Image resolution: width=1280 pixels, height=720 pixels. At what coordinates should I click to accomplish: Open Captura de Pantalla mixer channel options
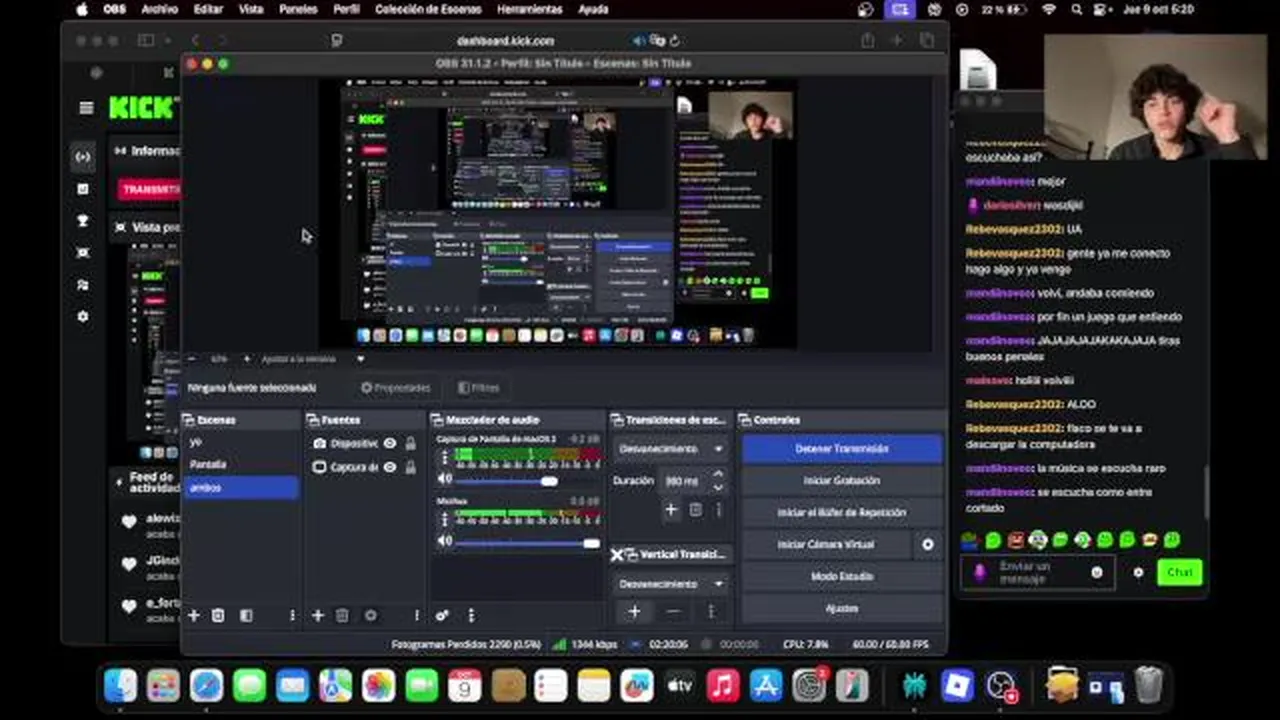[445, 459]
